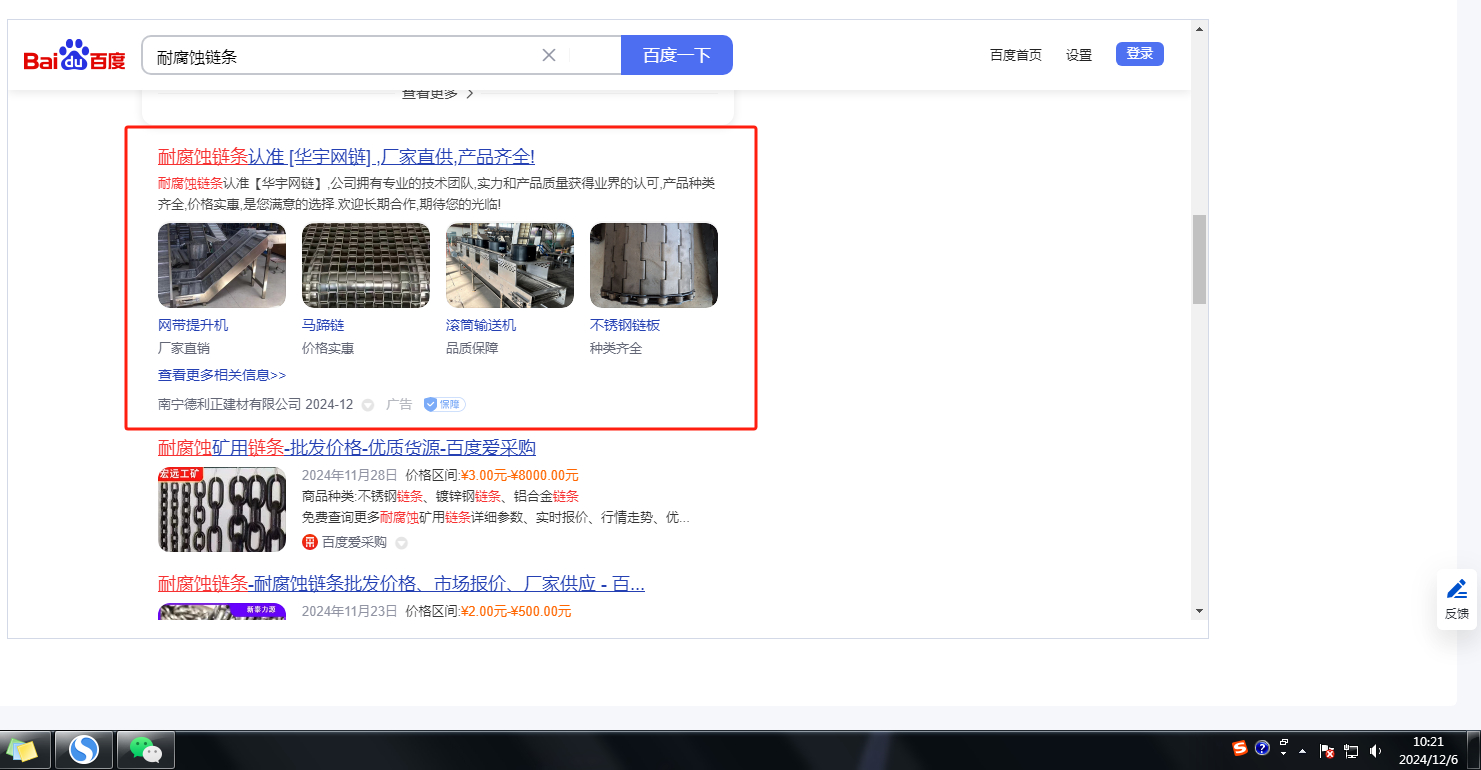Open the 马蹄链 link
The width and height of the screenshot is (1481, 770).
pyautogui.click(x=323, y=325)
